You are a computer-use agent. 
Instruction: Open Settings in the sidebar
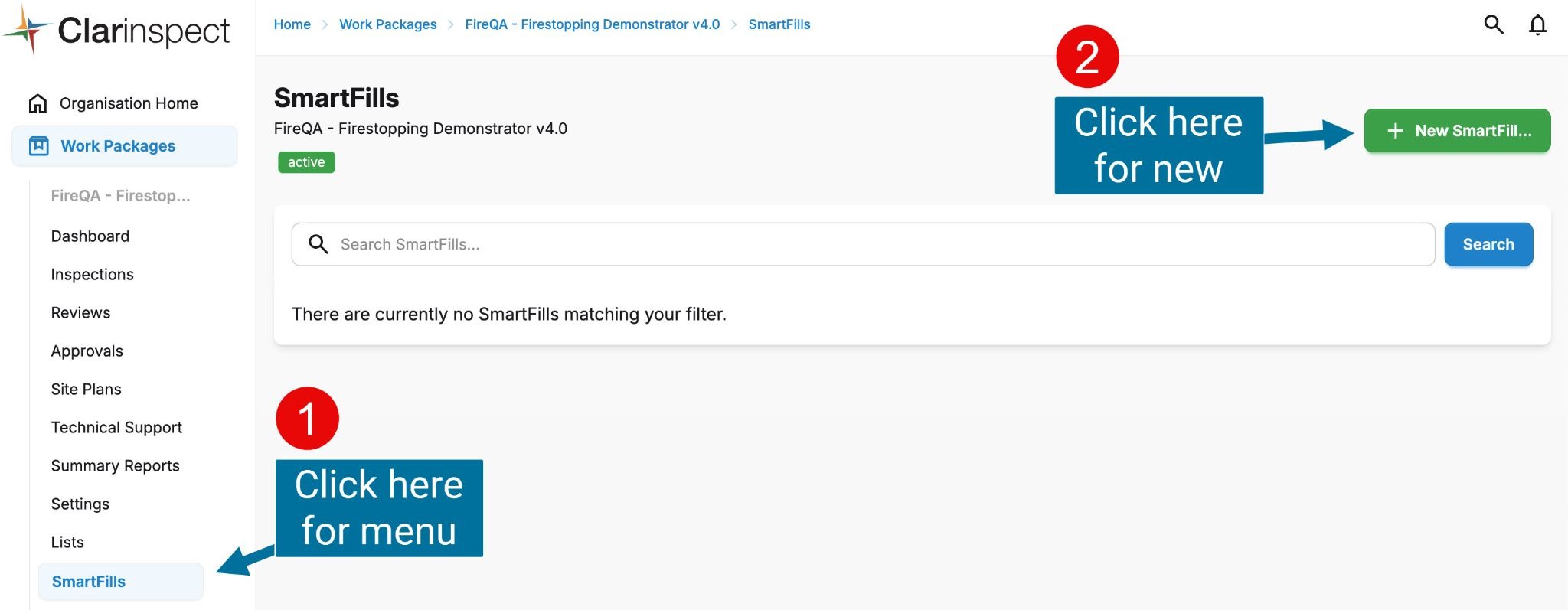point(80,504)
